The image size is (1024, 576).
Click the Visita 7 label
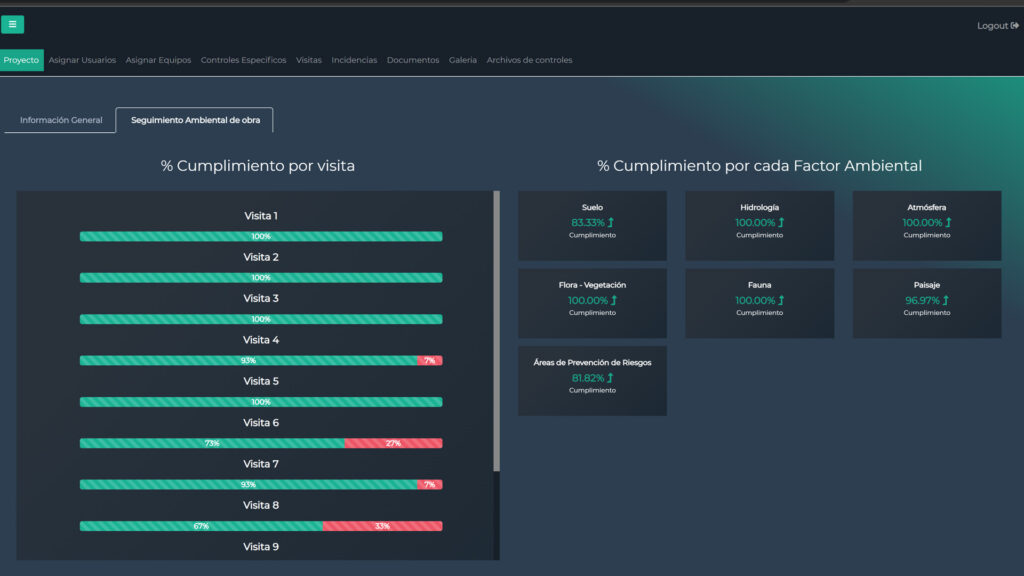click(x=261, y=464)
